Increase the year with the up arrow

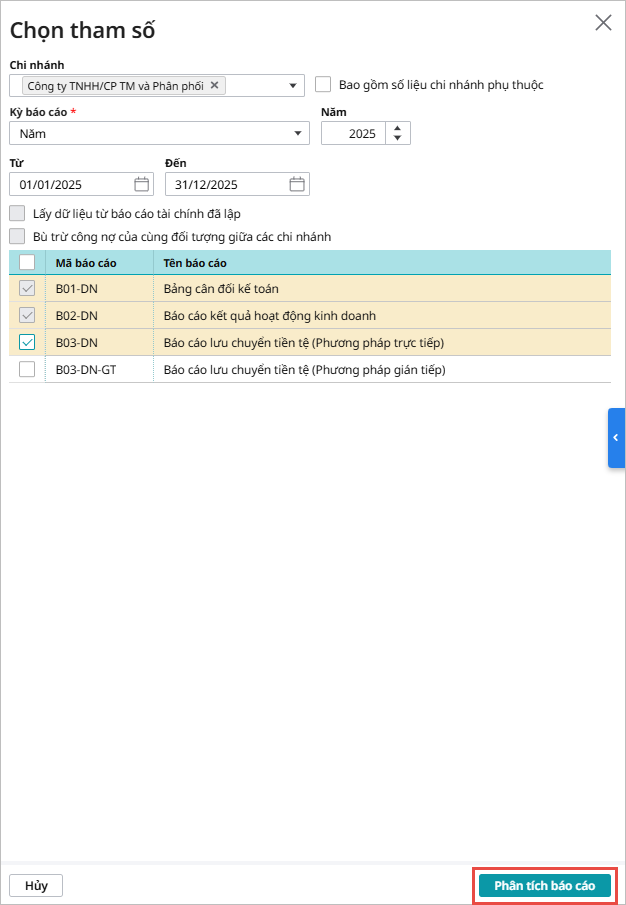pos(398,128)
